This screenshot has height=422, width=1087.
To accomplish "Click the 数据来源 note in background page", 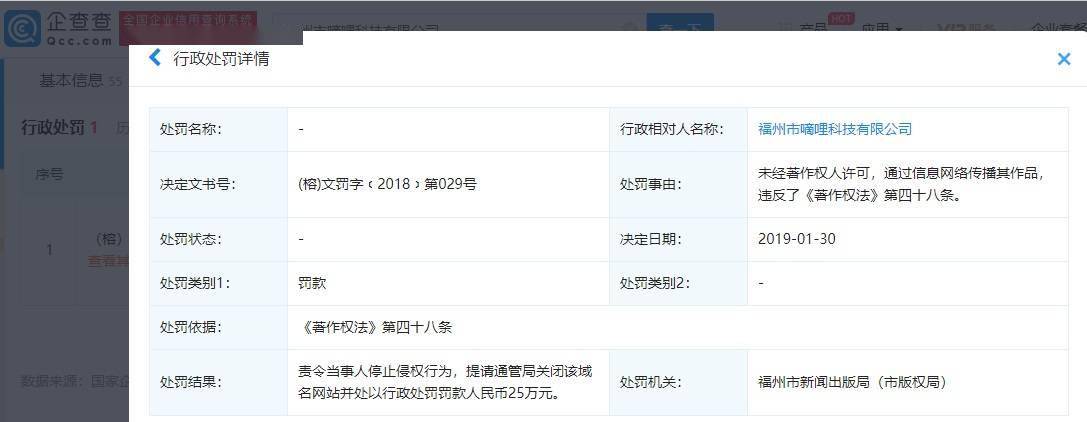I will 73,380.
